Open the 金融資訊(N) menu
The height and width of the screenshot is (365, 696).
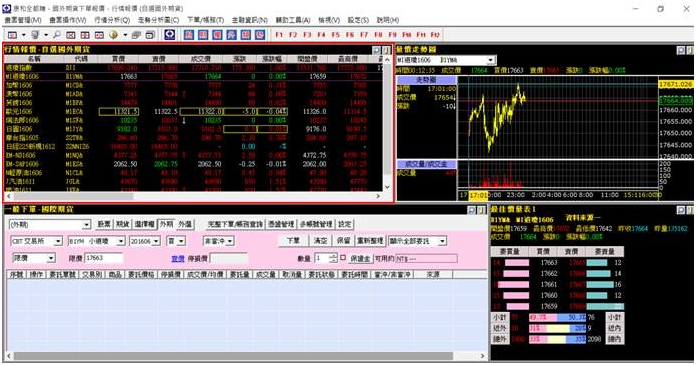249,20
